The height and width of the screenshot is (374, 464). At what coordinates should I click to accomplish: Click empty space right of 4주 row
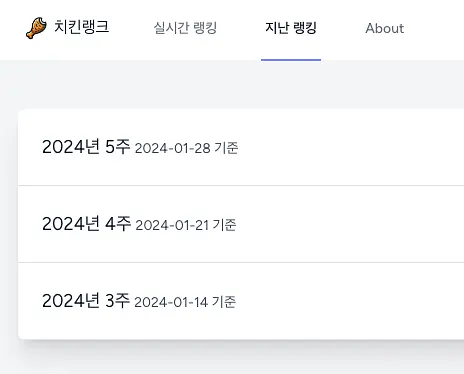tap(350, 224)
